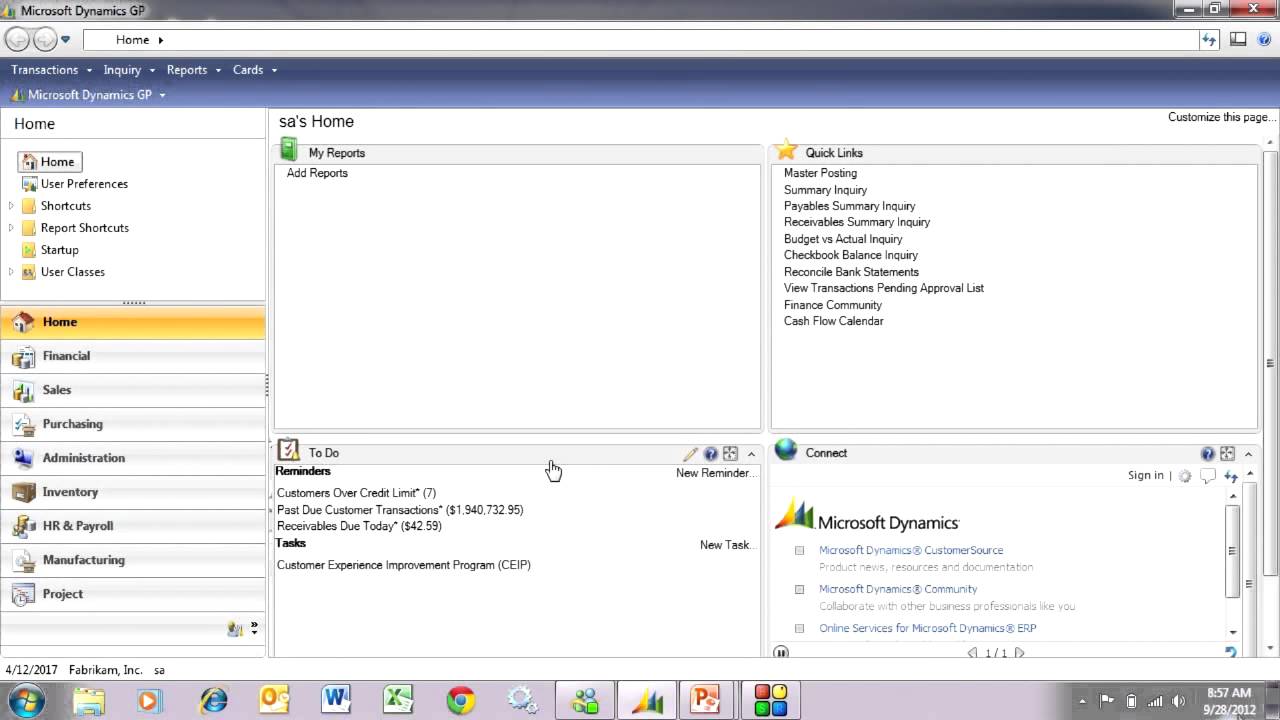This screenshot has width=1280, height=720.
Task: Open the Master Posting quick link
Action: pos(820,173)
